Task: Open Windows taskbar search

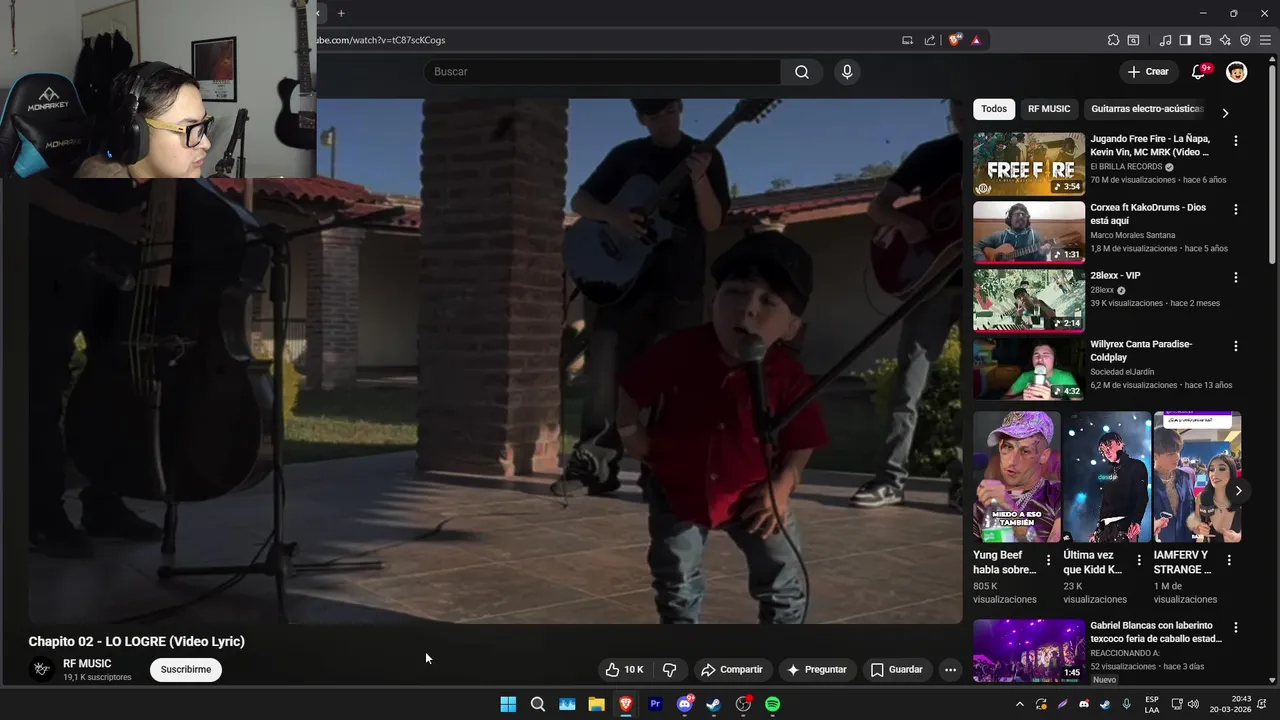Action: coord(537,704)
